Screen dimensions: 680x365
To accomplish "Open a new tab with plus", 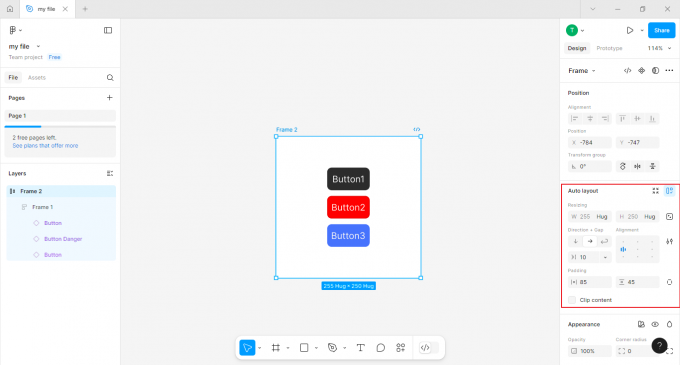I will 85,9.
